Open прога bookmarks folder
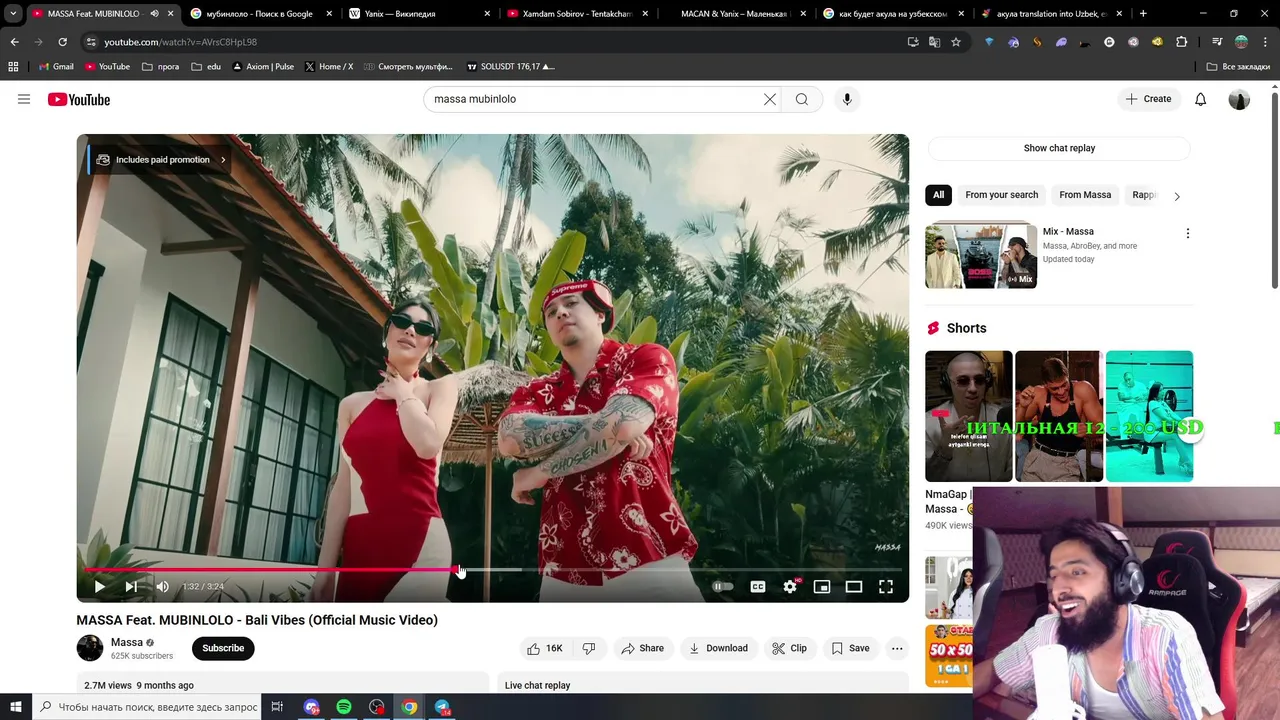The height and width of the screenshot is (720, 1280). [160, 67]
